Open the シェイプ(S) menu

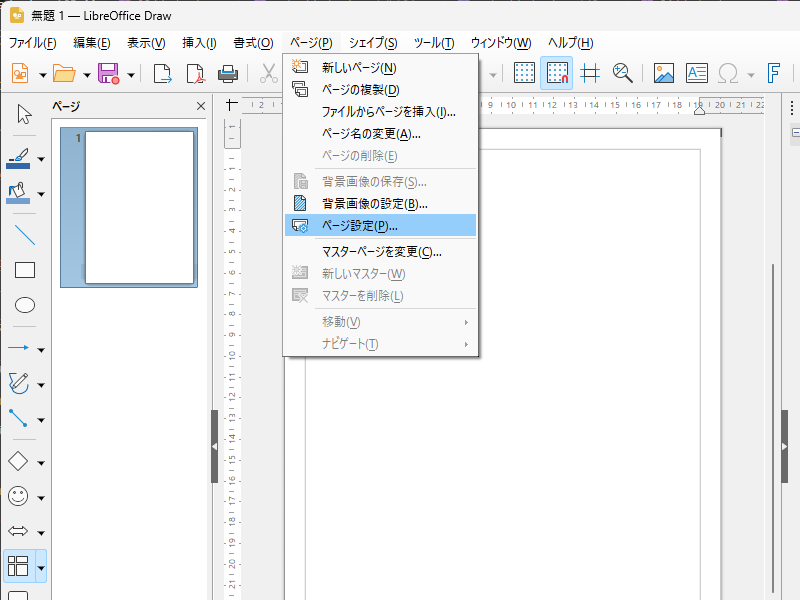click(373, 43)
